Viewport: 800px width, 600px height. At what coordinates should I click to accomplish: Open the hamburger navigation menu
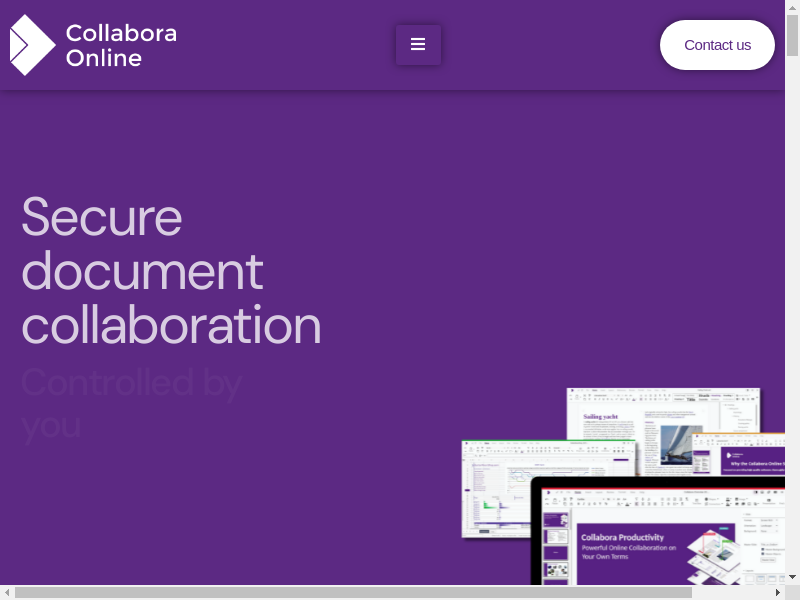pos(418,45)
